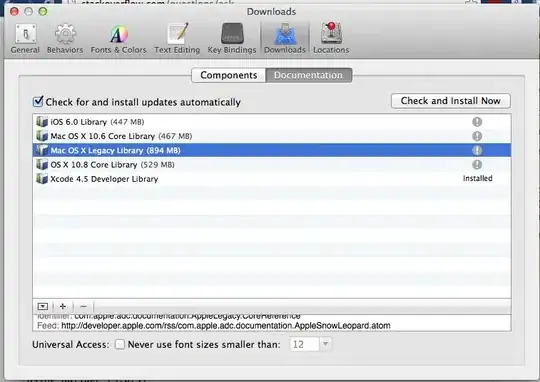The width and height of the screenshot is (540, 382).
Task: Open Fonts & Colors preferences
Action: (x=118, y=38)
